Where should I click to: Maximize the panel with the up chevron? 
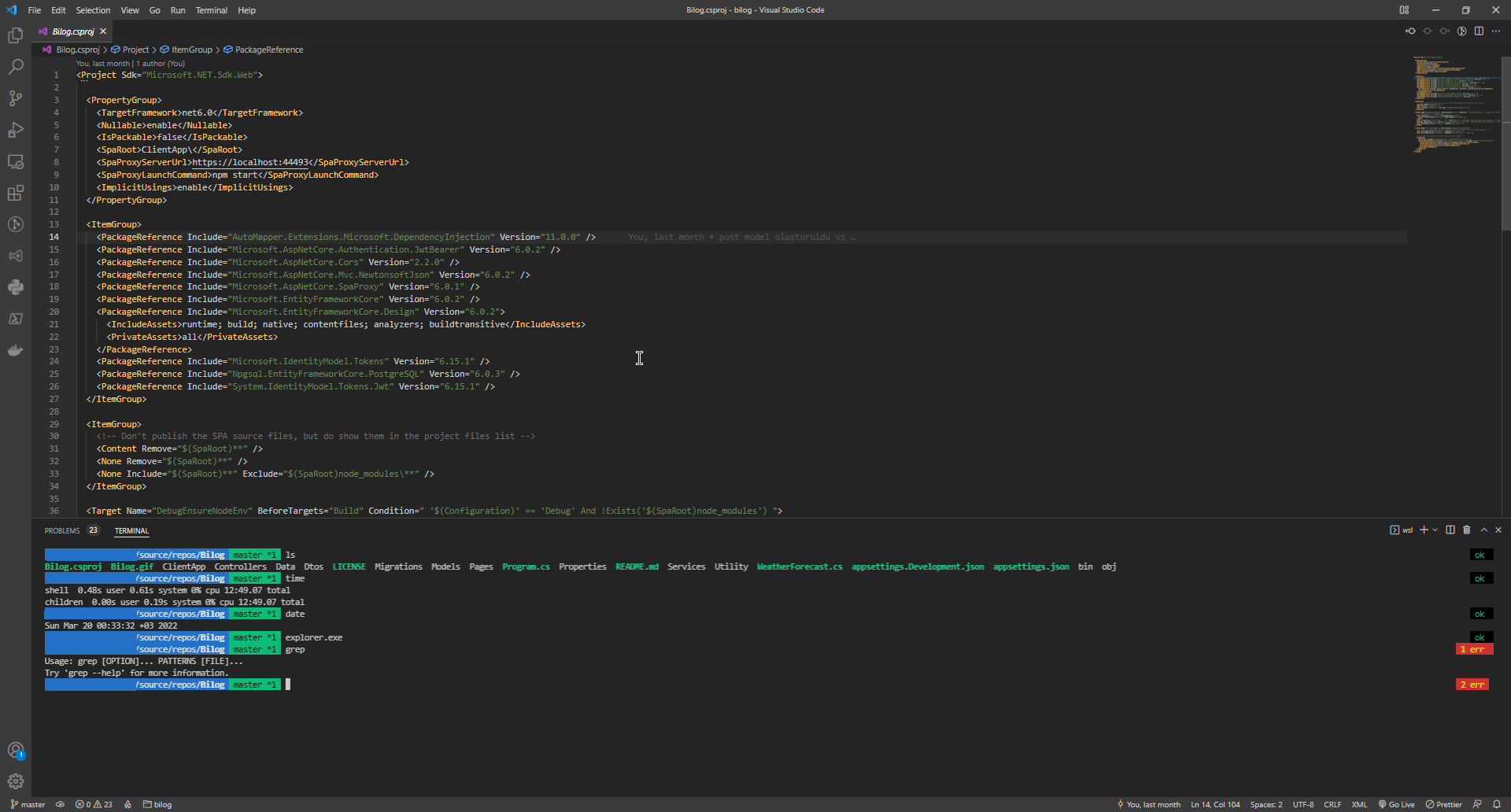coord(1484,530)
